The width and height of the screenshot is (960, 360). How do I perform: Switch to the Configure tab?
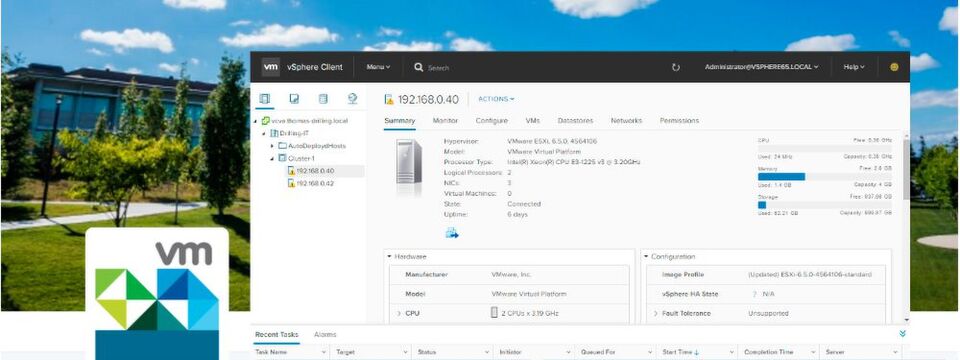click(492, 121)
